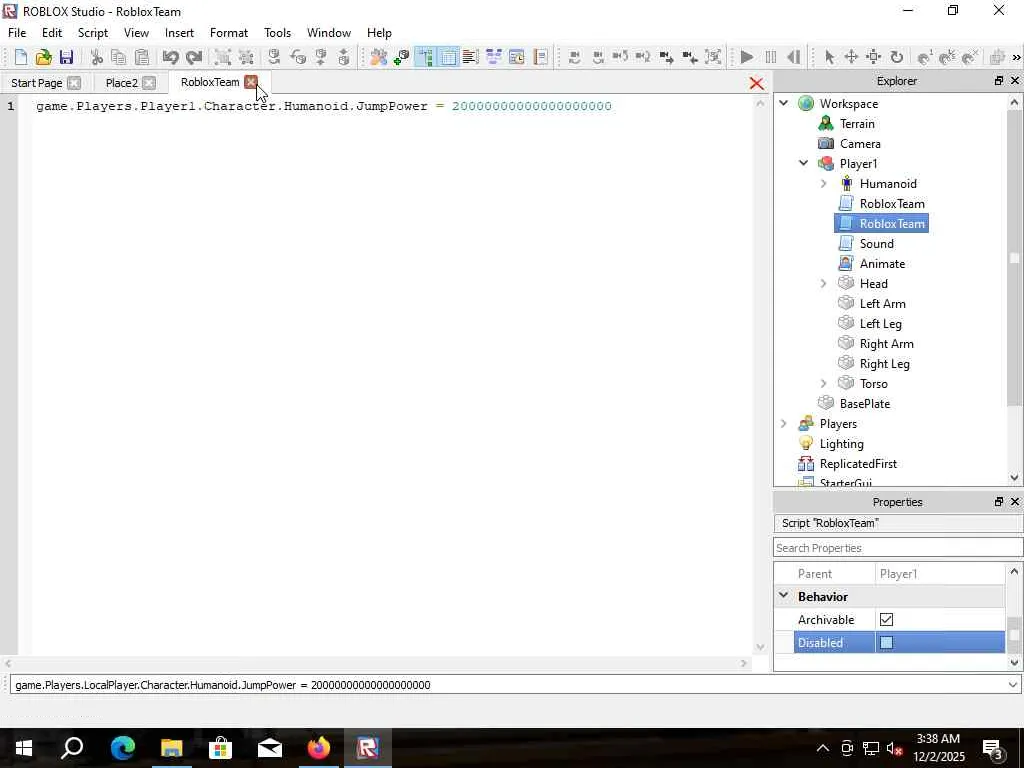Select Right Leg part in Explorer
Viewport: 1024px width, 768px height.
(884, 364)
